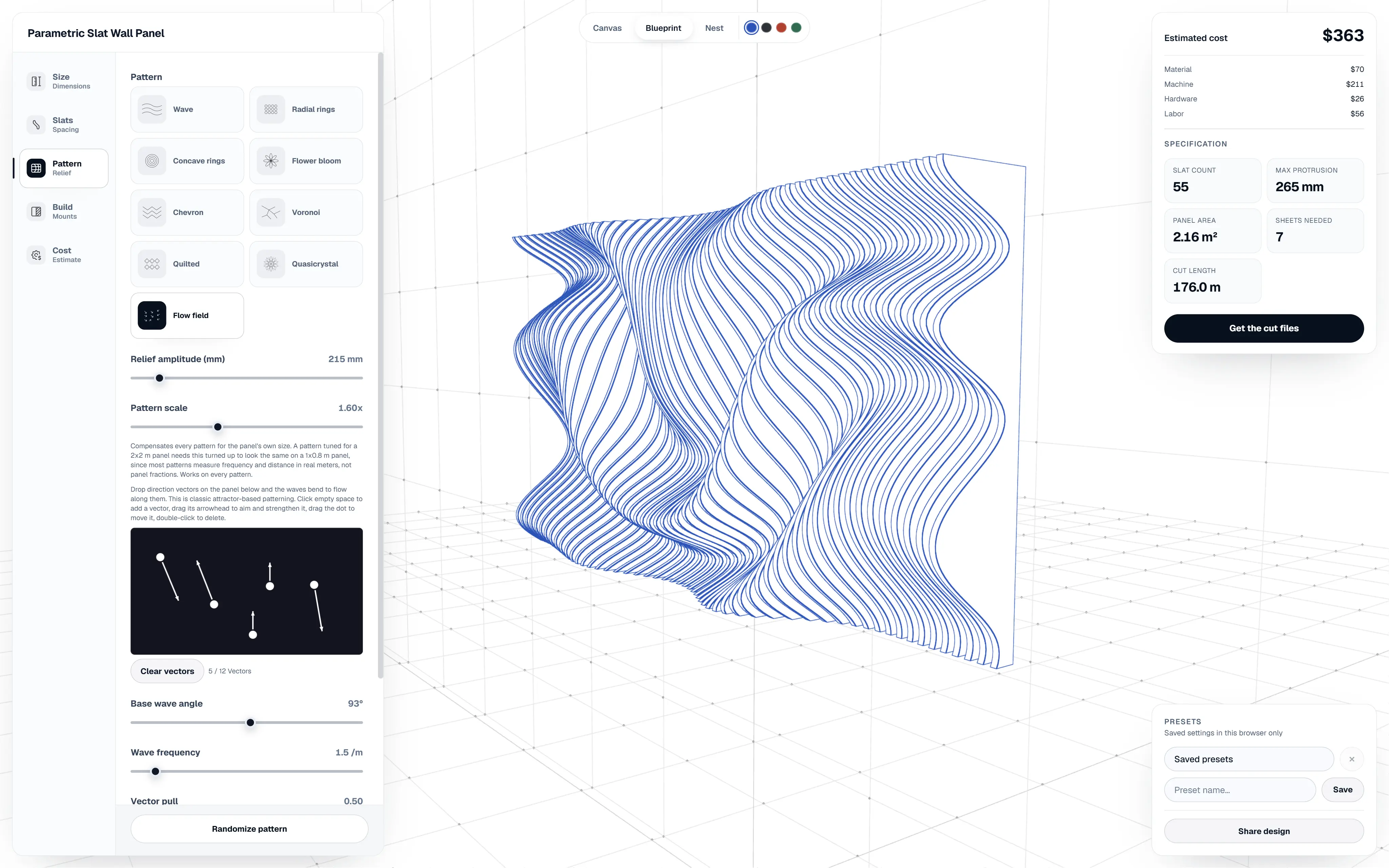Click the Parametric Slat Wall Panel title

(x=96, y=33)
